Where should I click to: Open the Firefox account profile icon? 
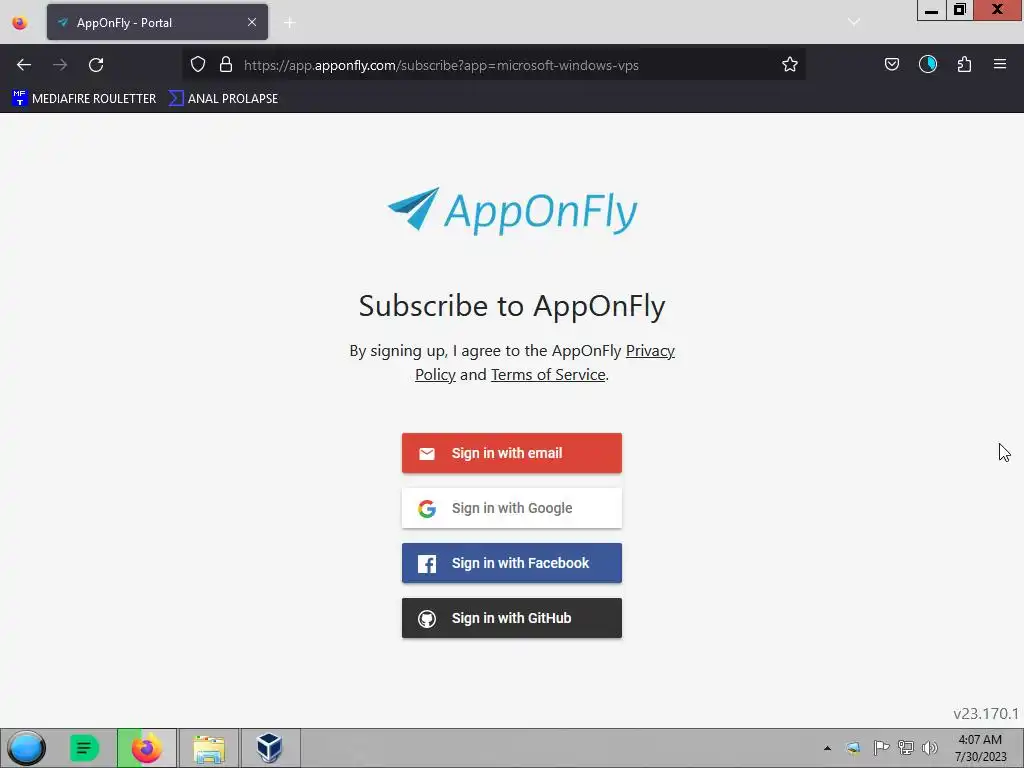pyautogui.click(x=928, y=64)
